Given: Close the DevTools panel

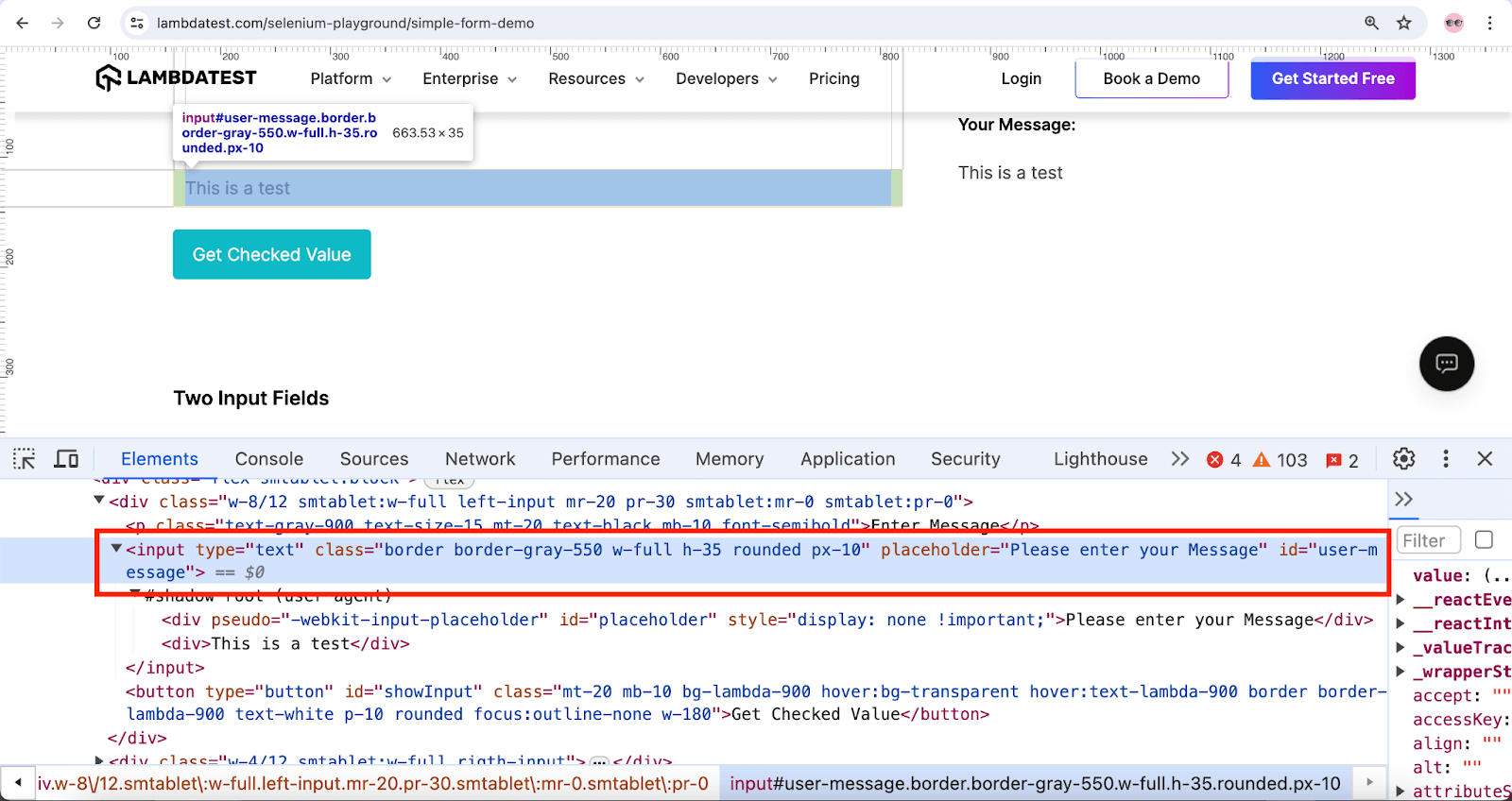Looking at the screenshot, I should click(1485, 459).
